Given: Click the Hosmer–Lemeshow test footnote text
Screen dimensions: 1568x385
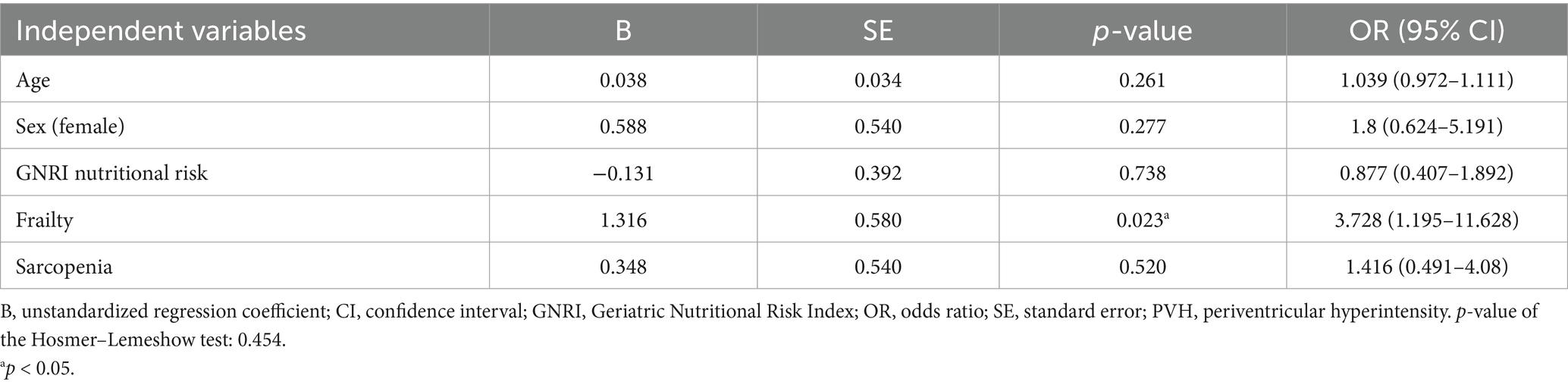Looking at the screenshot, I should pos(144,340).
